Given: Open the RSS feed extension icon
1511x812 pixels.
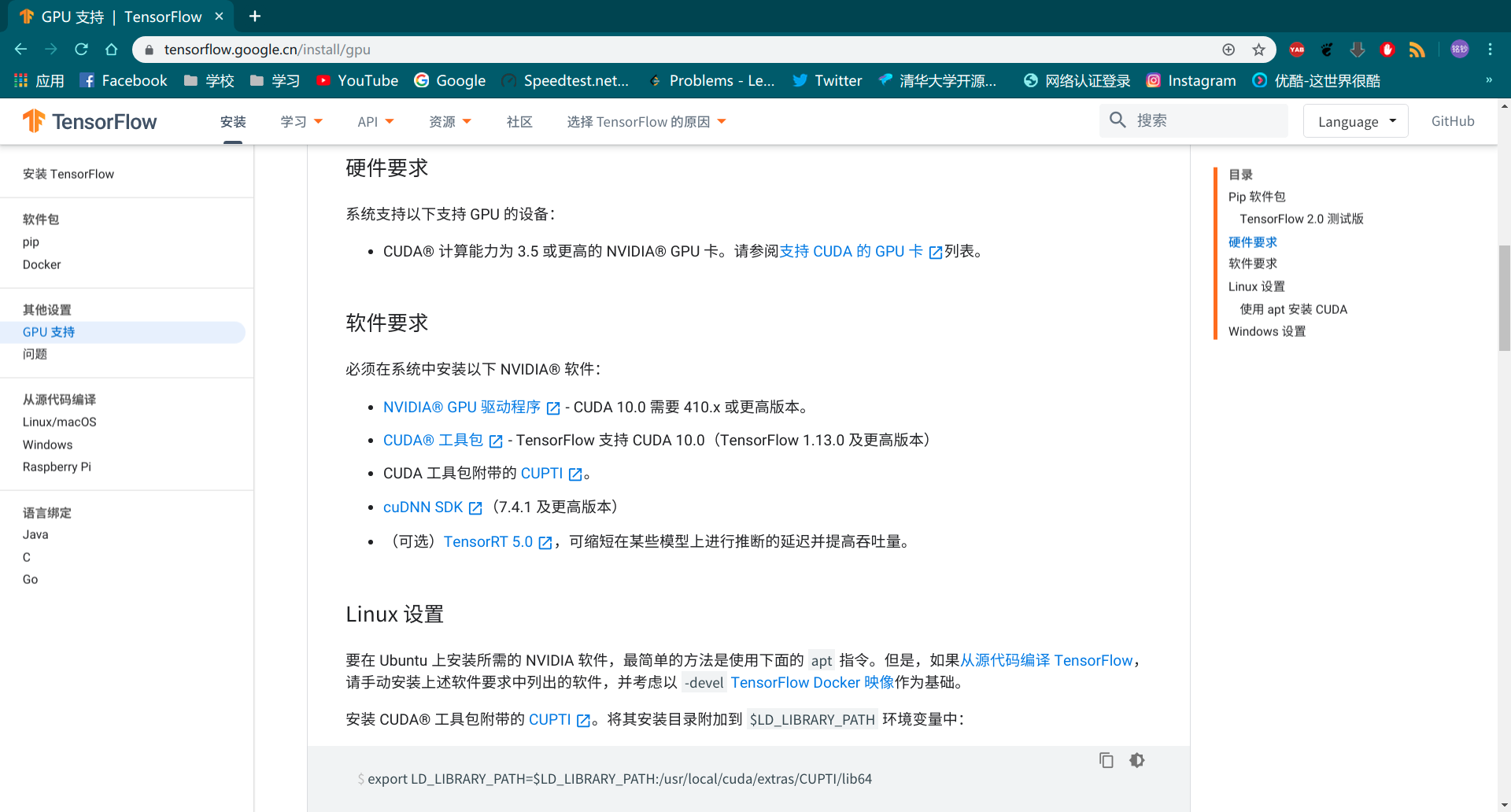Looking at the screenshot, I should pyautogui.click(x=1417, y=49).
